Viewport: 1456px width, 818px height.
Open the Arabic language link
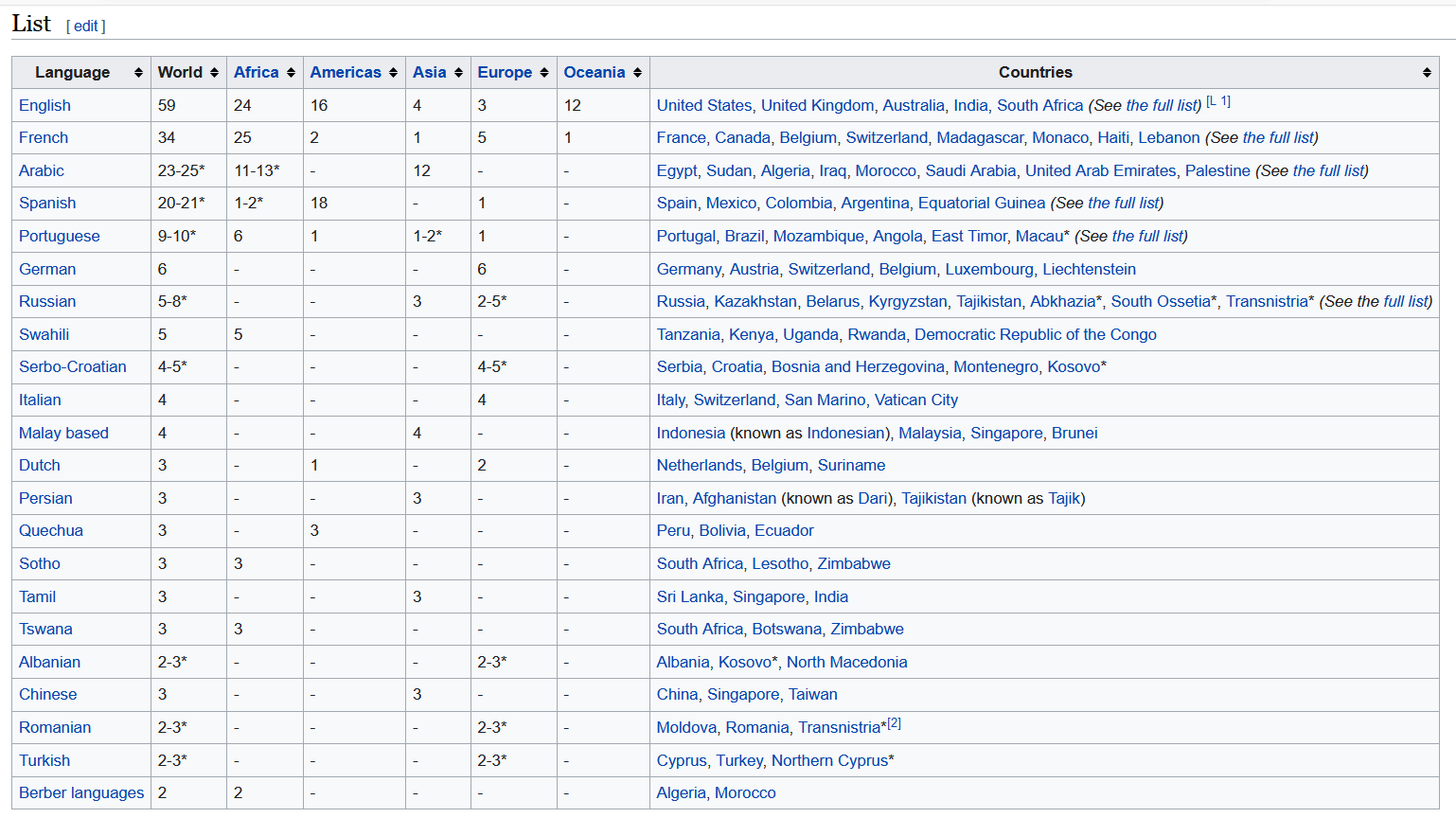(42, 170)
